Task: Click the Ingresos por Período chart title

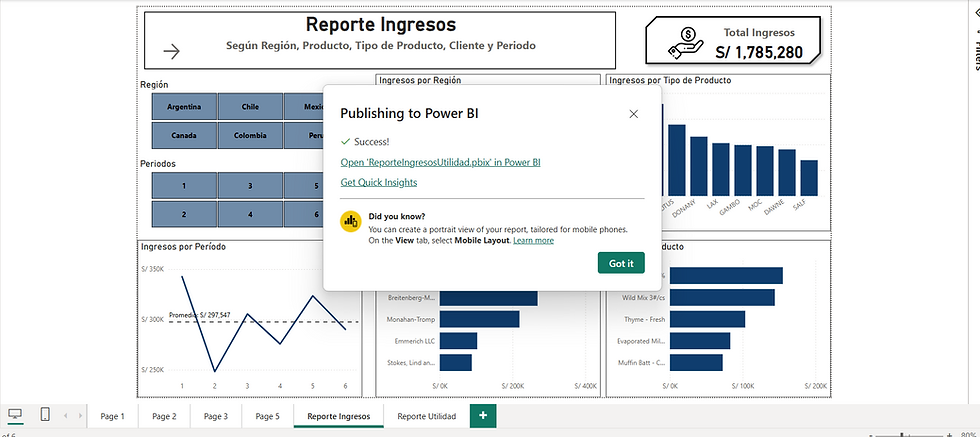Action: (x=183, y=246)
